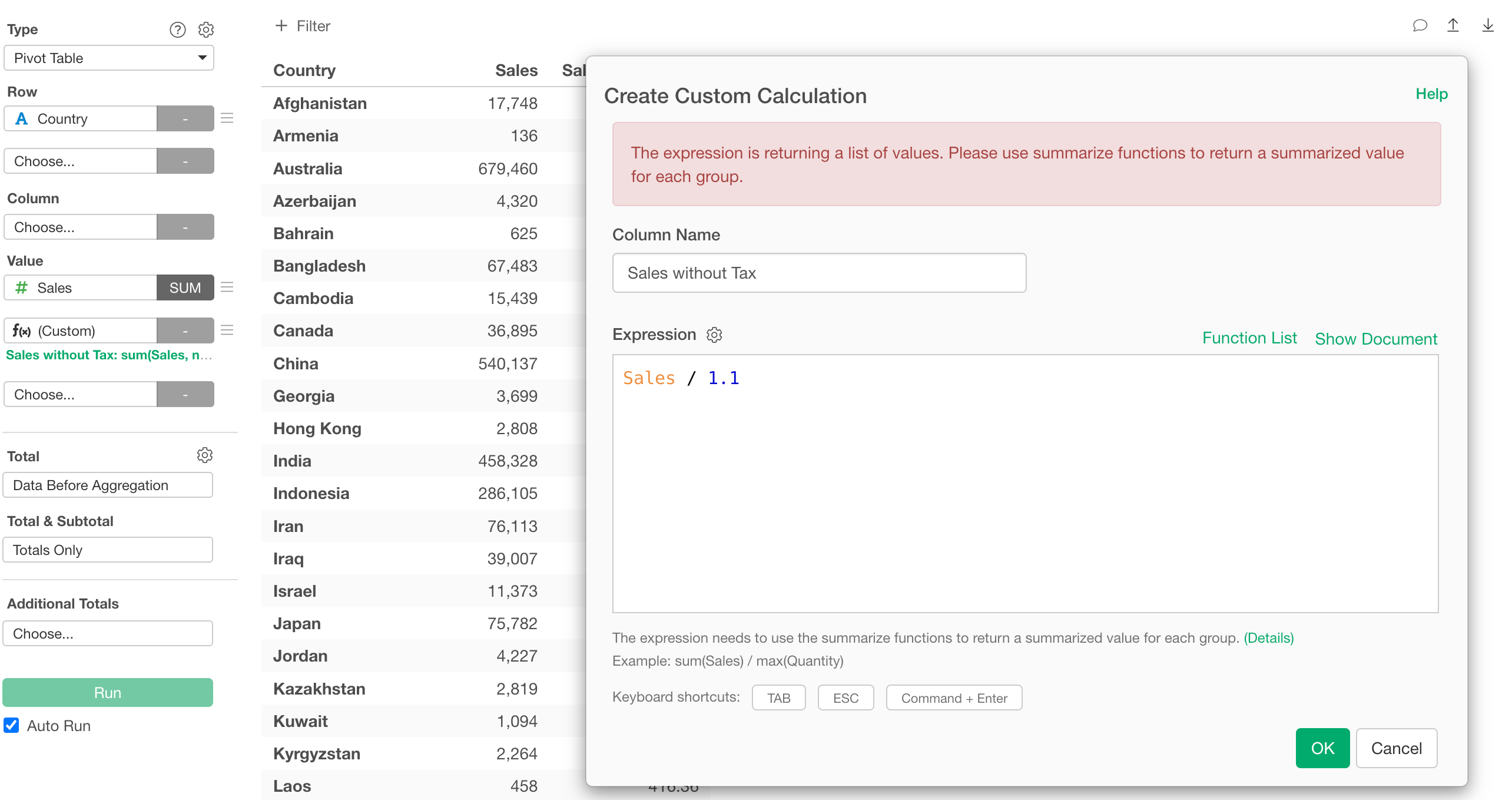1512x800 pixels.
Task: Click the Column Name input field
Action: tap(818, 273)
